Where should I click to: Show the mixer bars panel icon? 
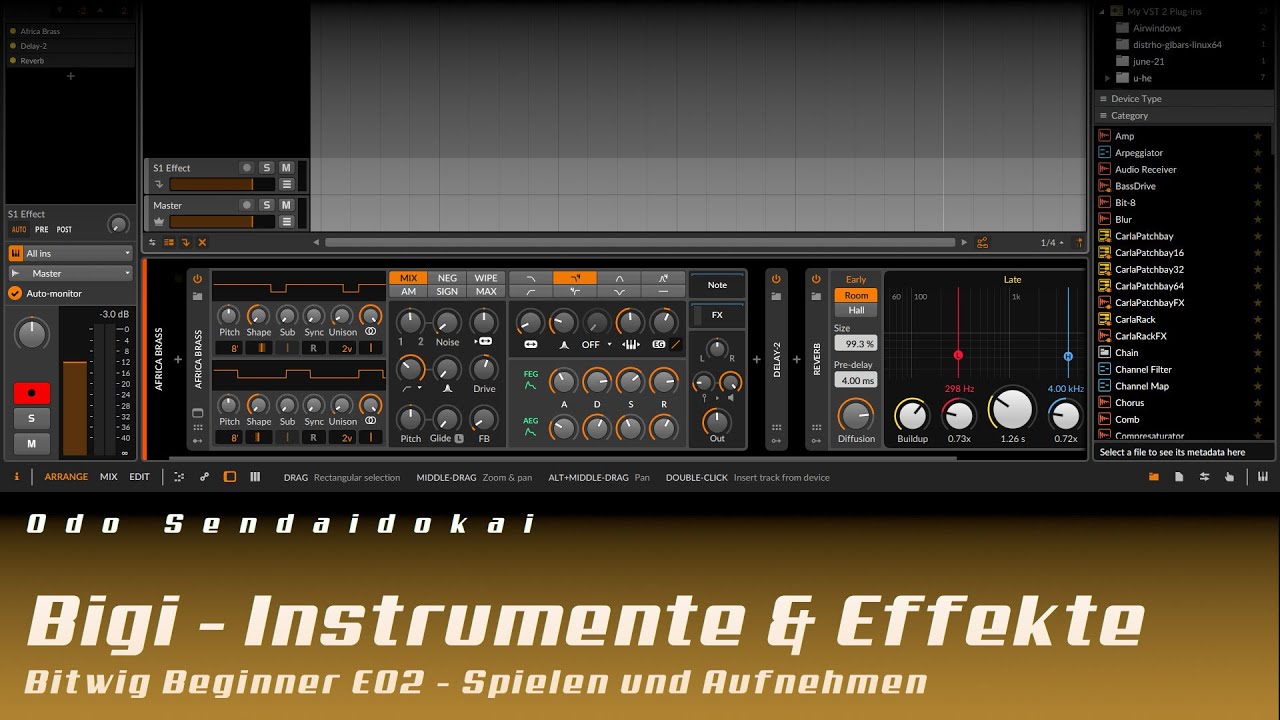[x=255, y=477]
